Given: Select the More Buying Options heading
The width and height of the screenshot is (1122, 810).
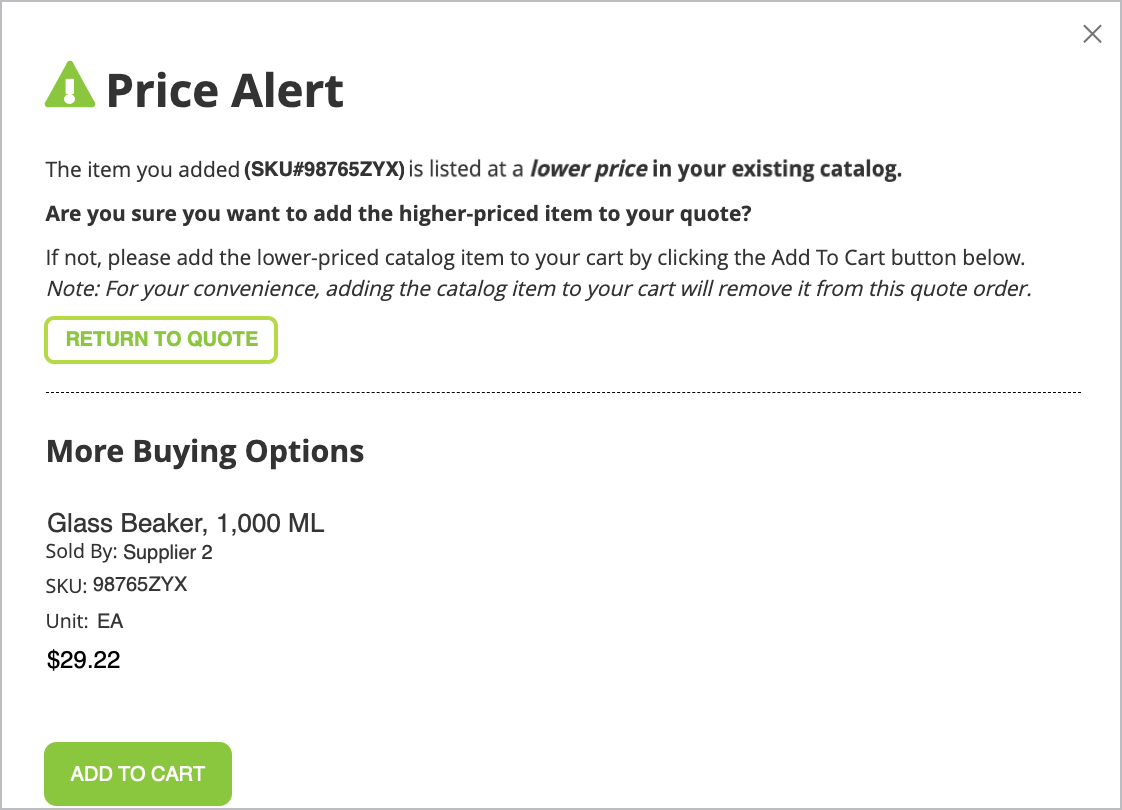Looking at the screenshot, I should coord(205,452).
